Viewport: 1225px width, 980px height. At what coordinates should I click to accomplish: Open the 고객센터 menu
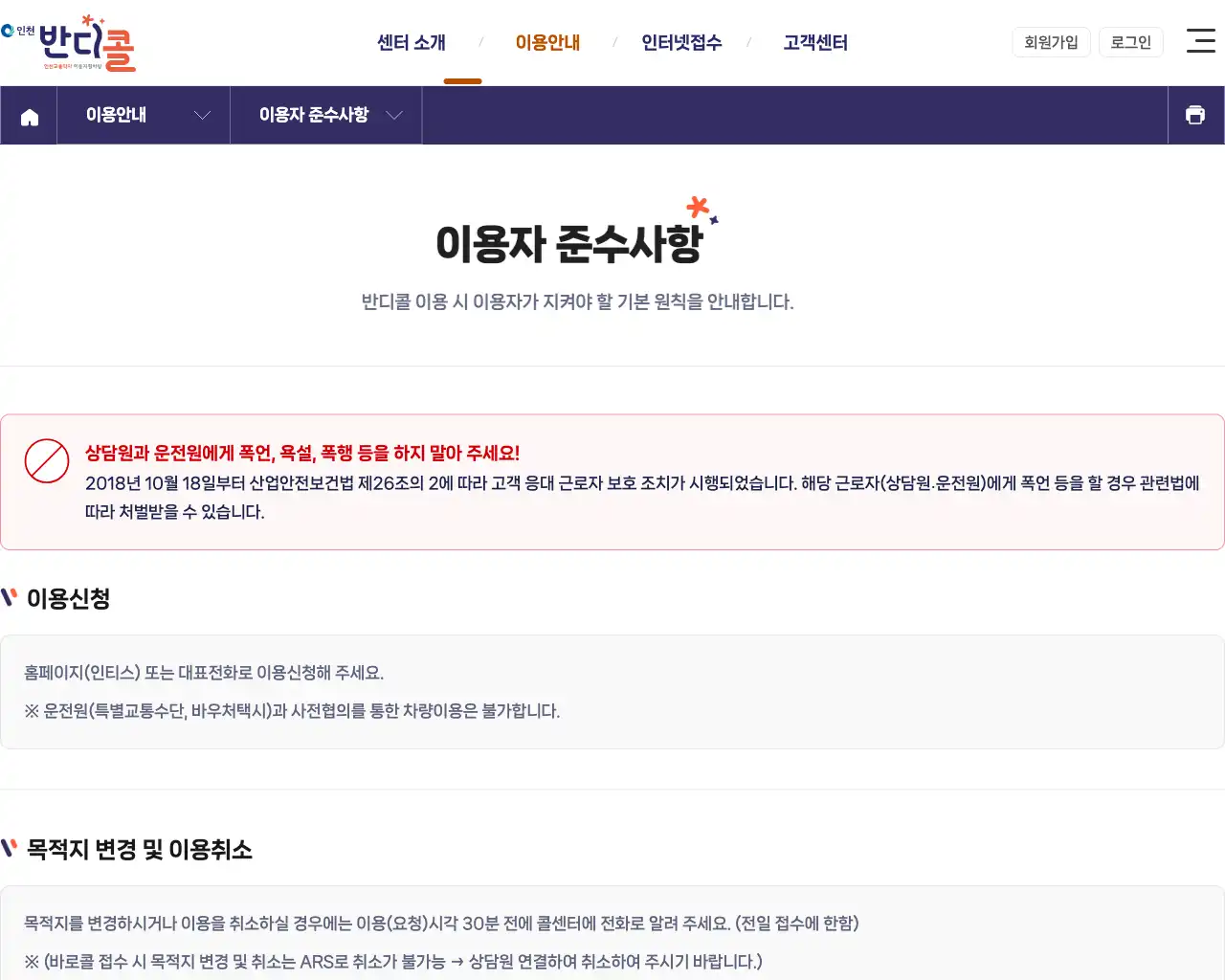815,42
